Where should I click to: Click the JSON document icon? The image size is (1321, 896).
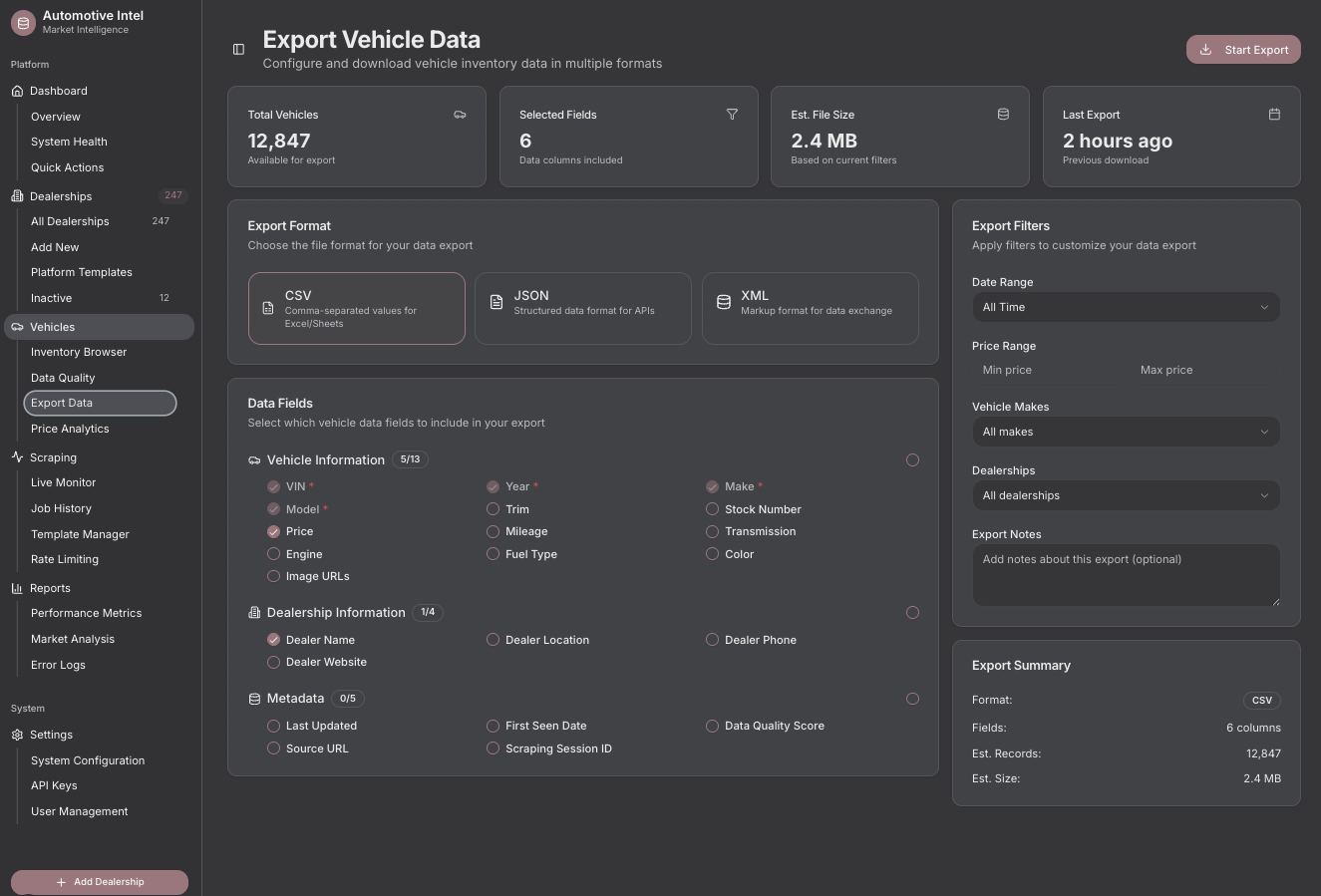496,302
